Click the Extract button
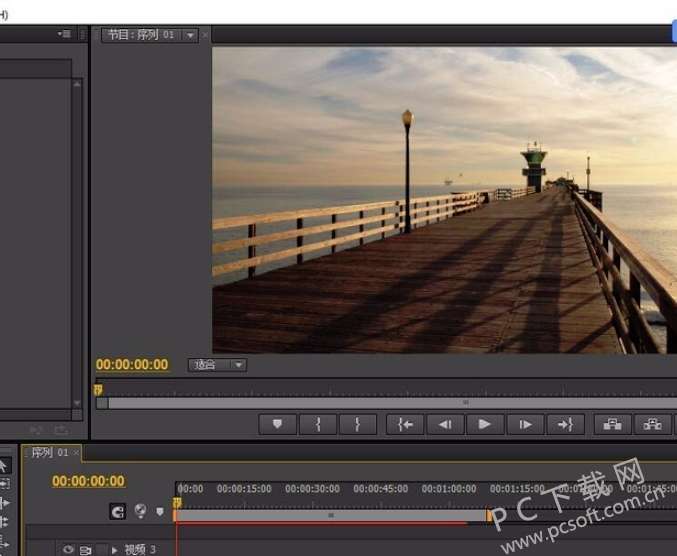 653,424
